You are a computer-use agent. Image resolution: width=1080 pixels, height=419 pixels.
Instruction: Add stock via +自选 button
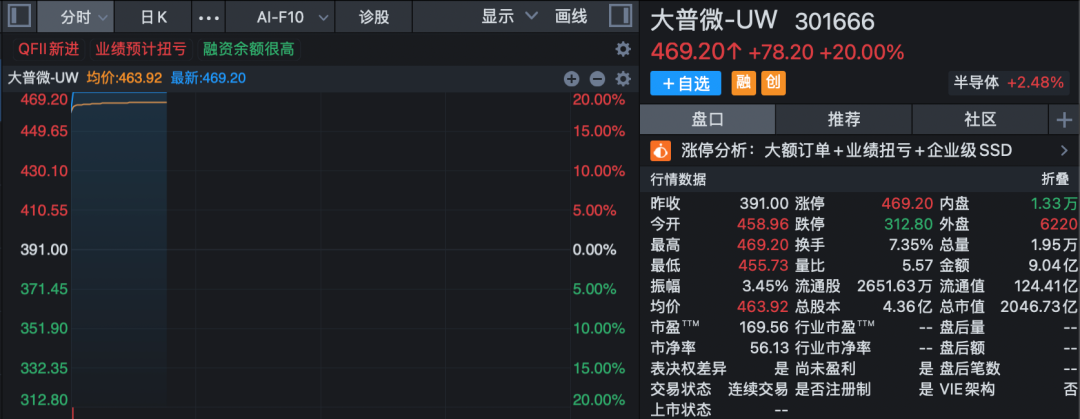pyautogui.click(x=685, y=83)
